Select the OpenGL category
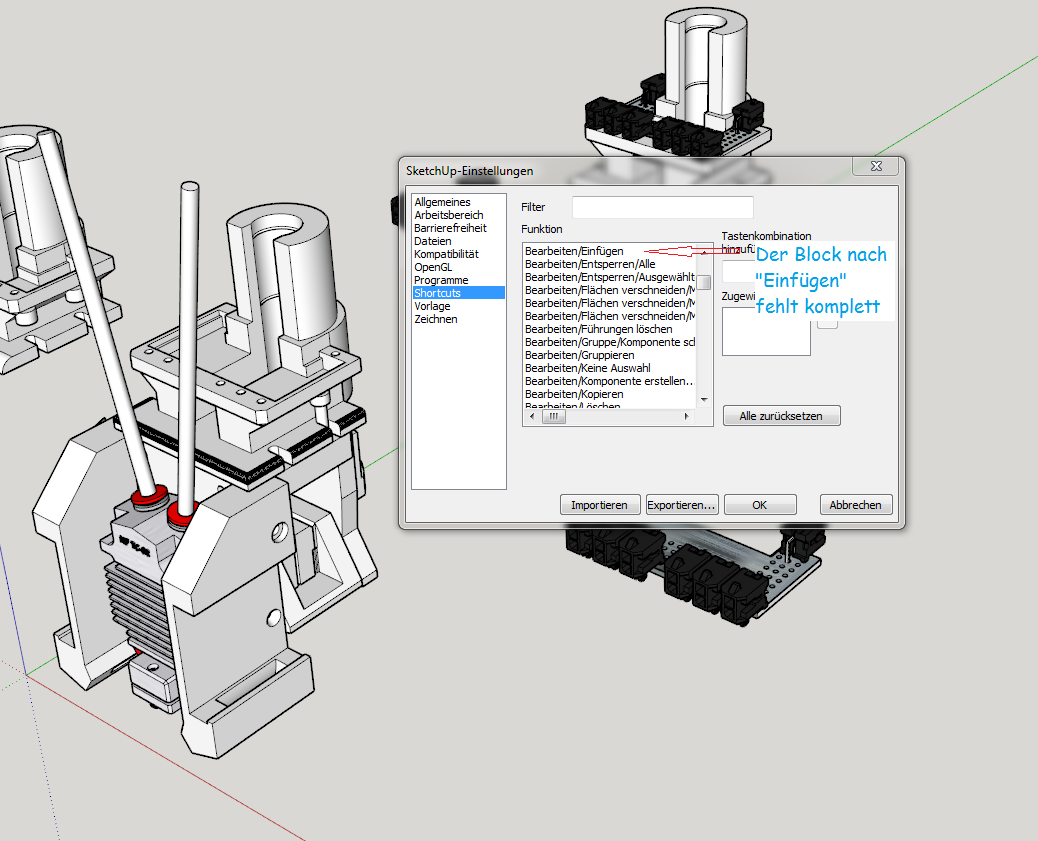Viewport: 1038px width, 841px height. pos(432,267)
